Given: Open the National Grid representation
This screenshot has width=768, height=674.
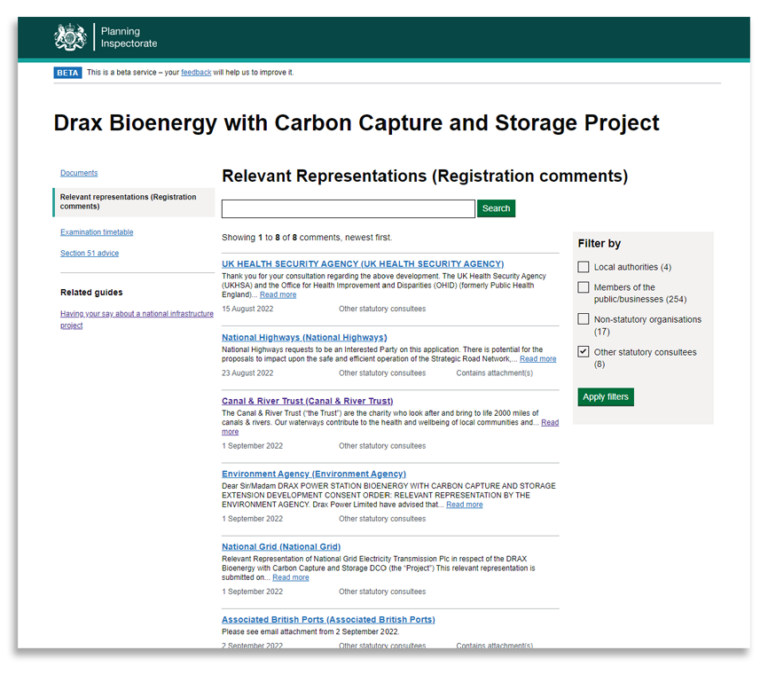Looking at the screenshot, I should 281,547.
